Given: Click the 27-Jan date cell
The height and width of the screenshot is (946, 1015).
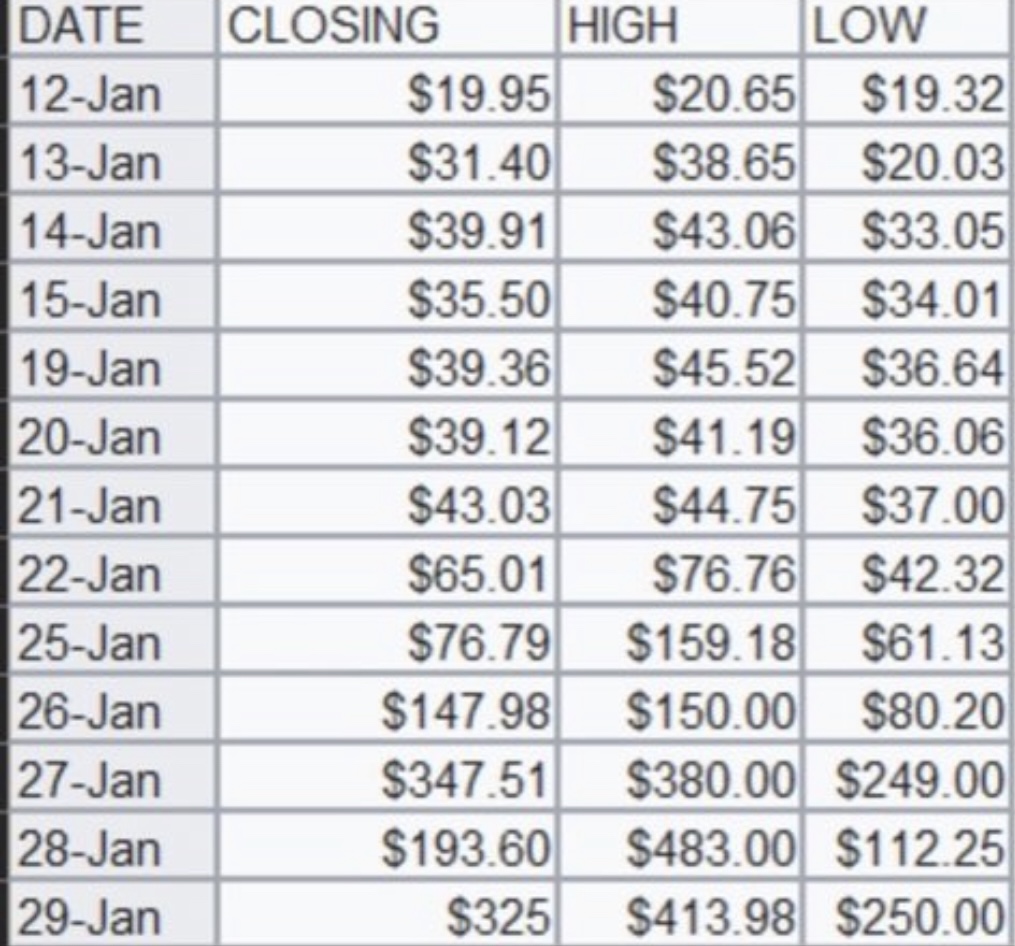Looking at the screenshot, I should 88,779.
